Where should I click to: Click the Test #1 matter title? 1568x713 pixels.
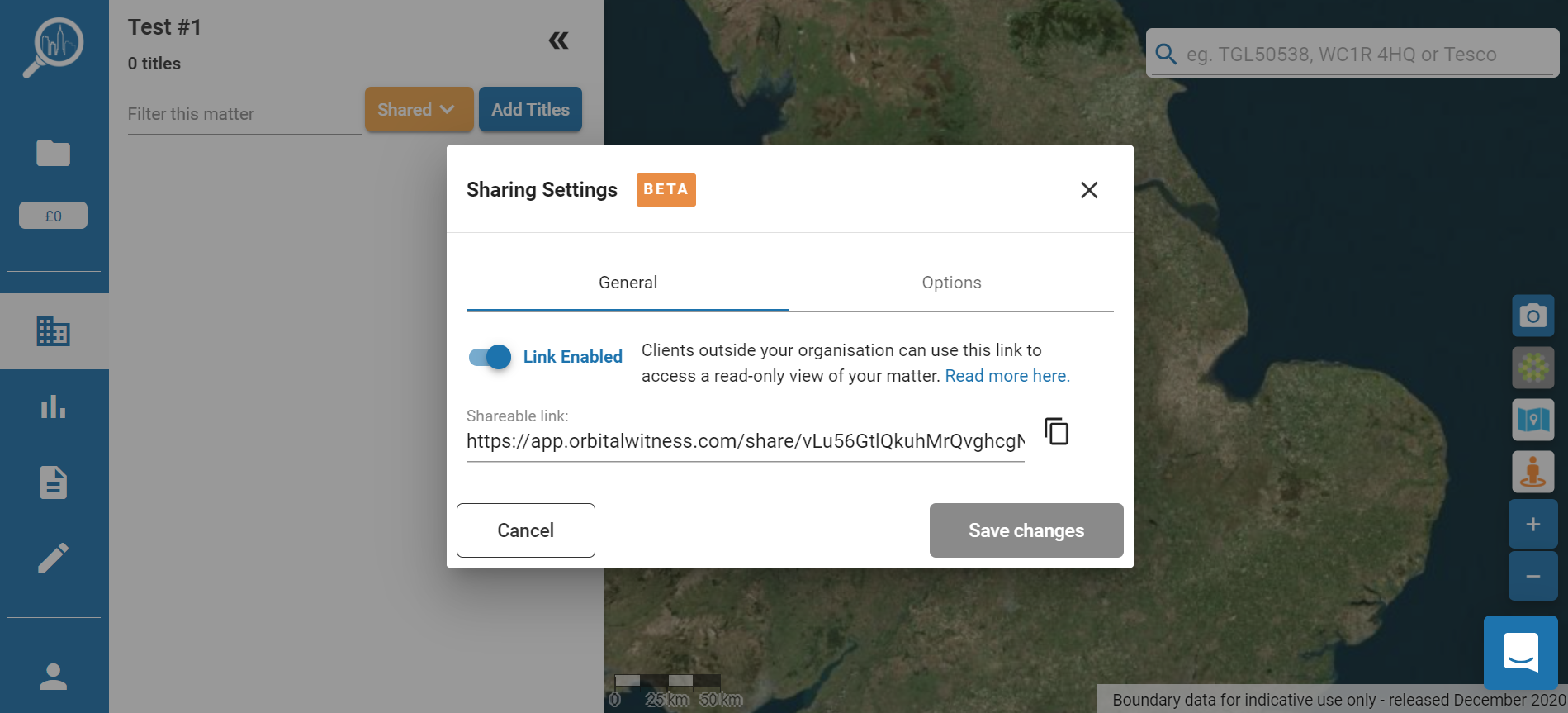165,27
